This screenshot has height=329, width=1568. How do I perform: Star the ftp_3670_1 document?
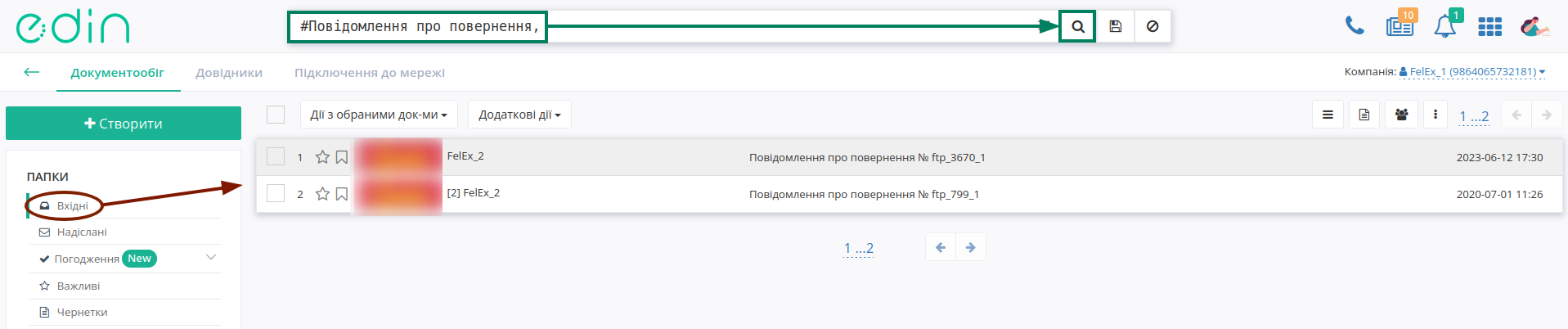322,157
